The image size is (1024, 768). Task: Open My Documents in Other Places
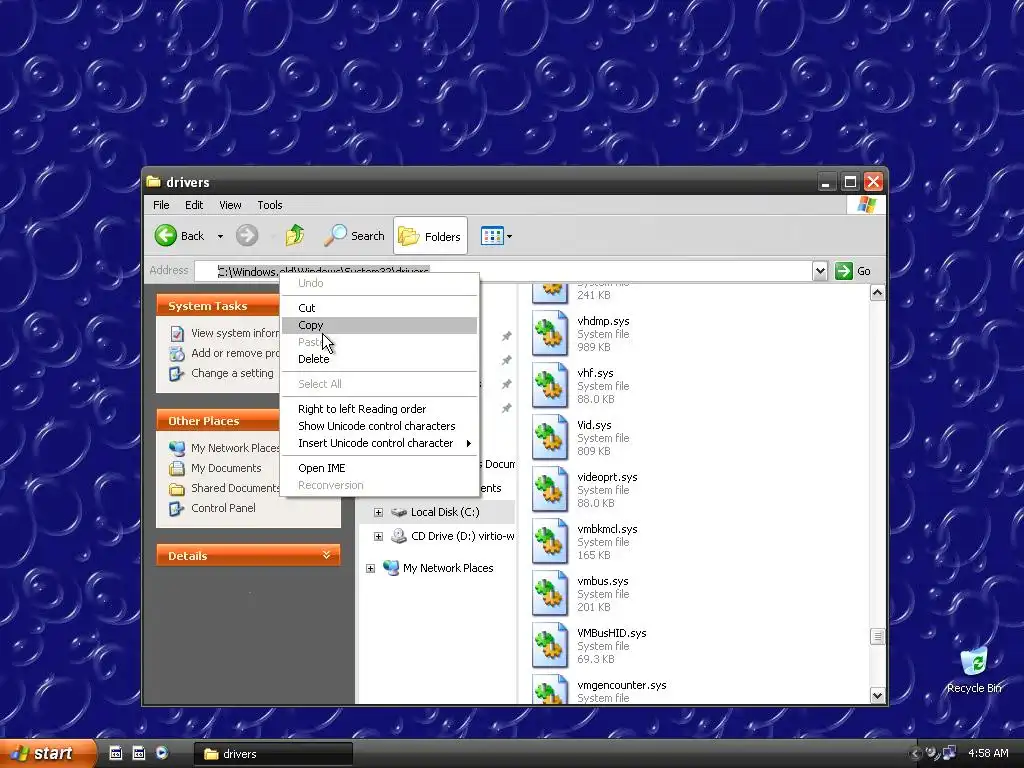226,468
